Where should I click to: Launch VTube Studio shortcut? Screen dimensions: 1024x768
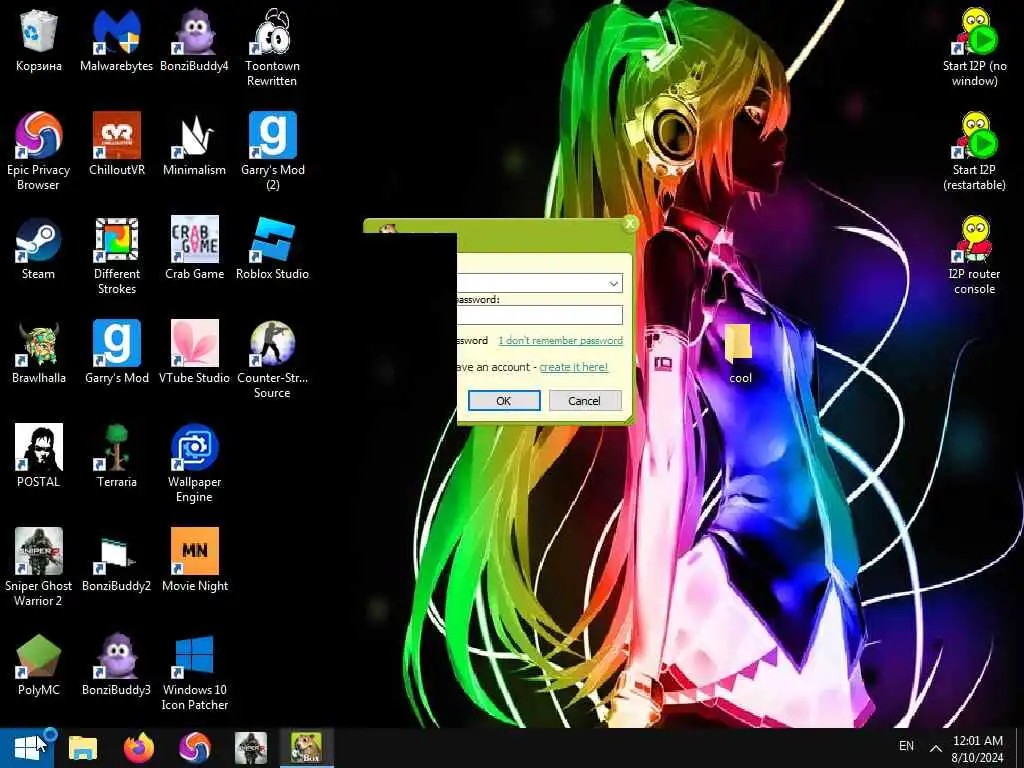point(194,352)
